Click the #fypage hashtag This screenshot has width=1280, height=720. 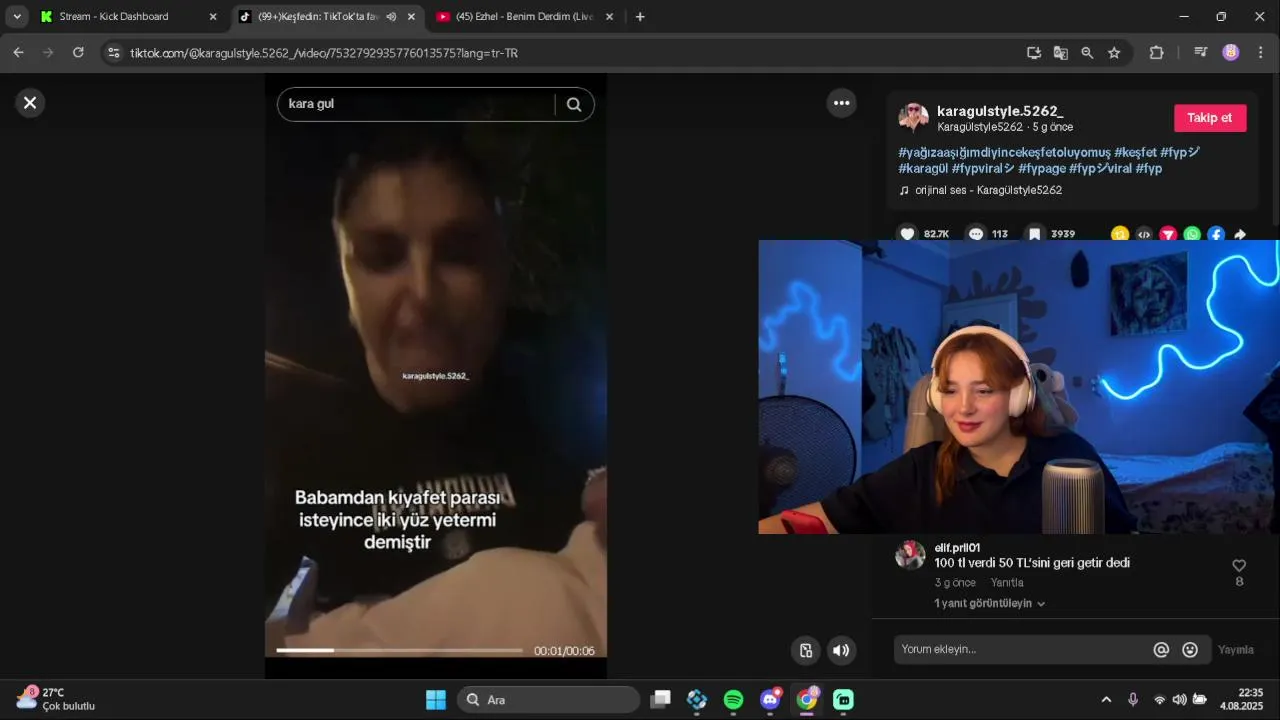(1042, 168)
